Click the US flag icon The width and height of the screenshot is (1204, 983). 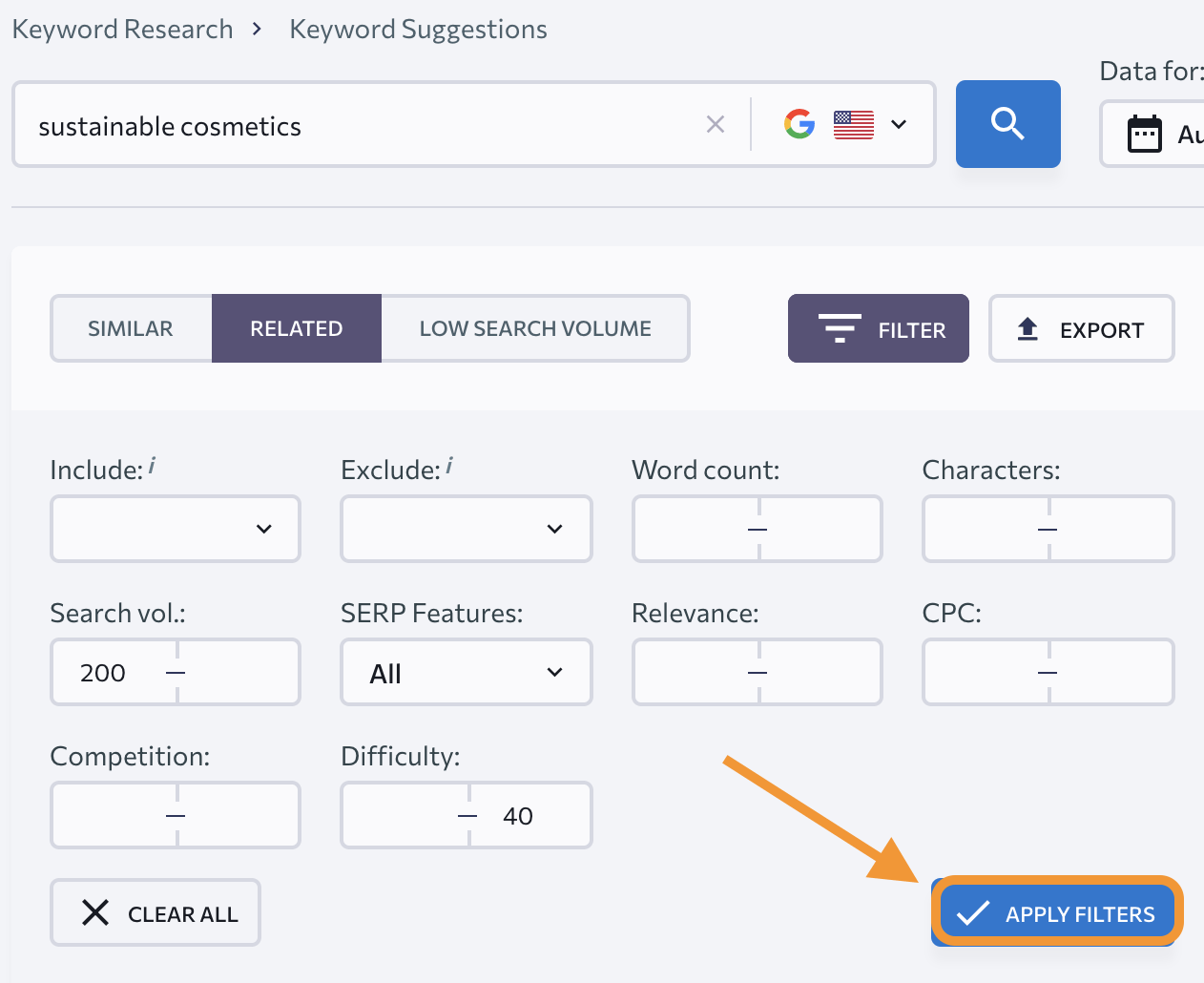[x=853, y=124]
